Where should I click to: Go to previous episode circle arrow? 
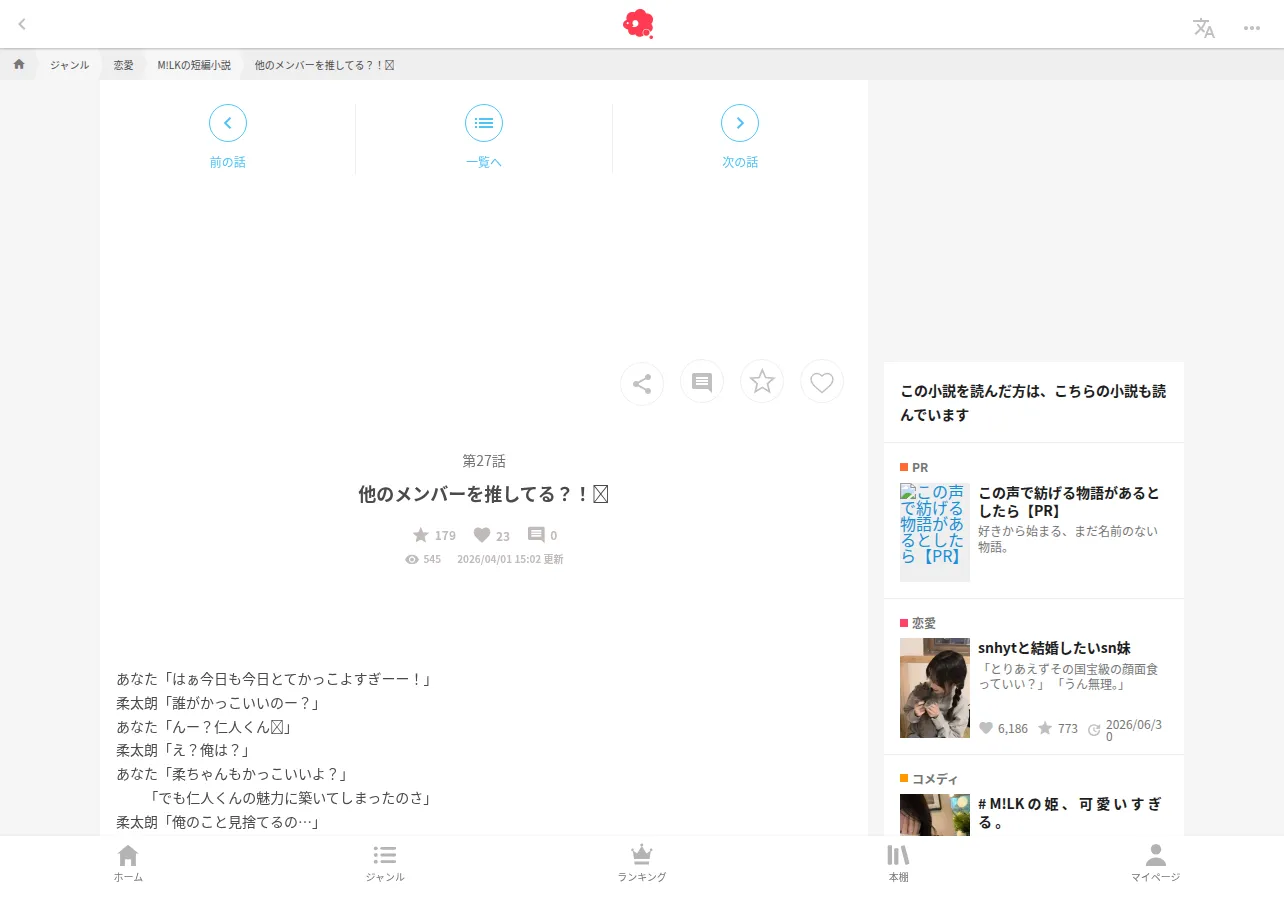[x=228, y=123]
